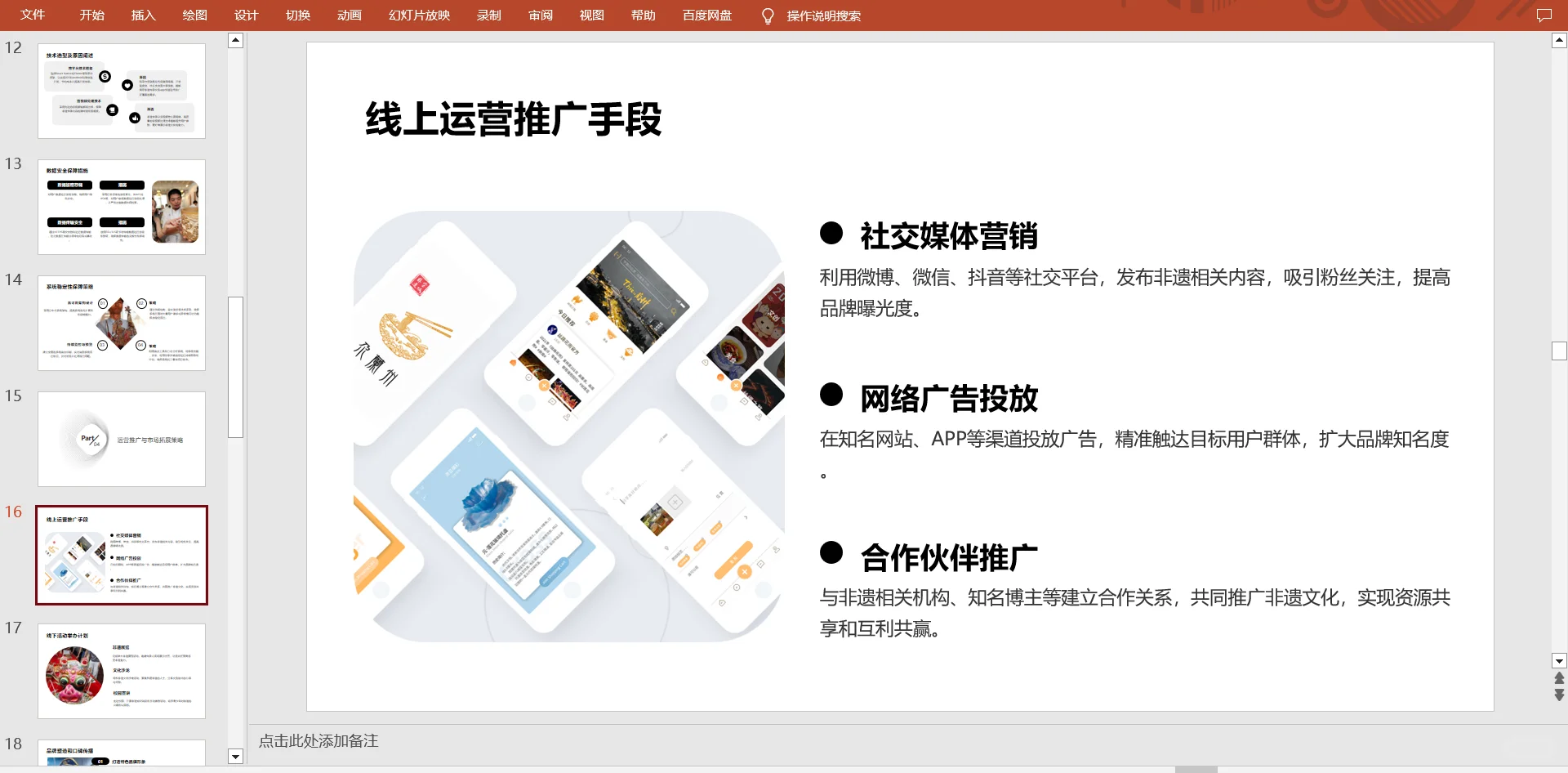Image resolution: width=1568 pixels, height=773 pixels.
Task: Click the 点击此处添加备注 notes field
Action: (318, 741)
